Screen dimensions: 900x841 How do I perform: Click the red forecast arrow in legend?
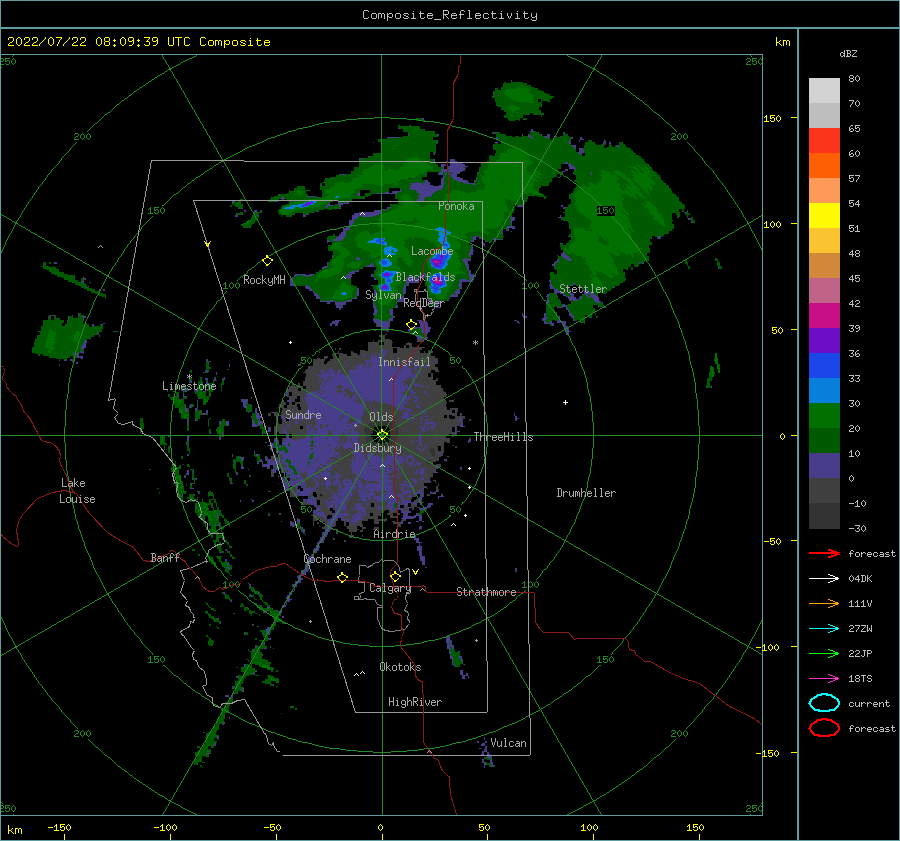point(824,553)
